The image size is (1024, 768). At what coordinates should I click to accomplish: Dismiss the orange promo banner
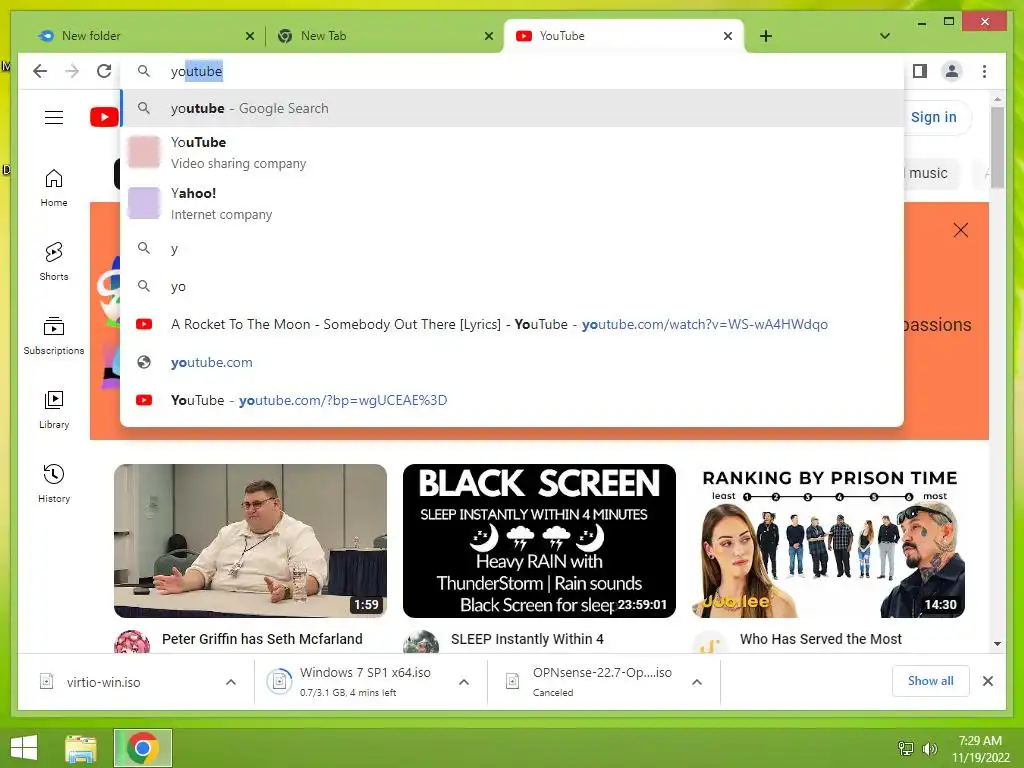960,230
